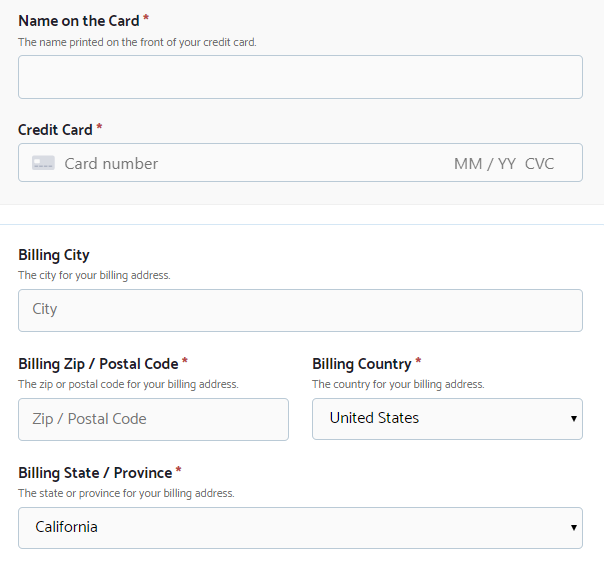The height and width of the screenshot is (568, 604).
Task: Click the card name help text
Action: pyautogui.click(x=137, y=42)
